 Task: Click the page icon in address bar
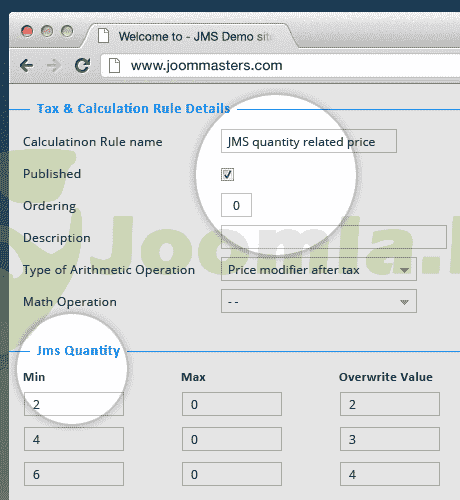114,65
